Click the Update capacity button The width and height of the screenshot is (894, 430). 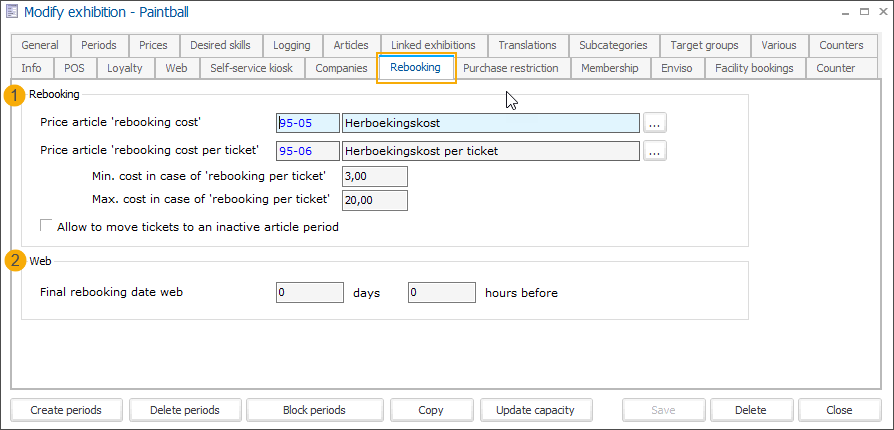click(x=535, y=410)
